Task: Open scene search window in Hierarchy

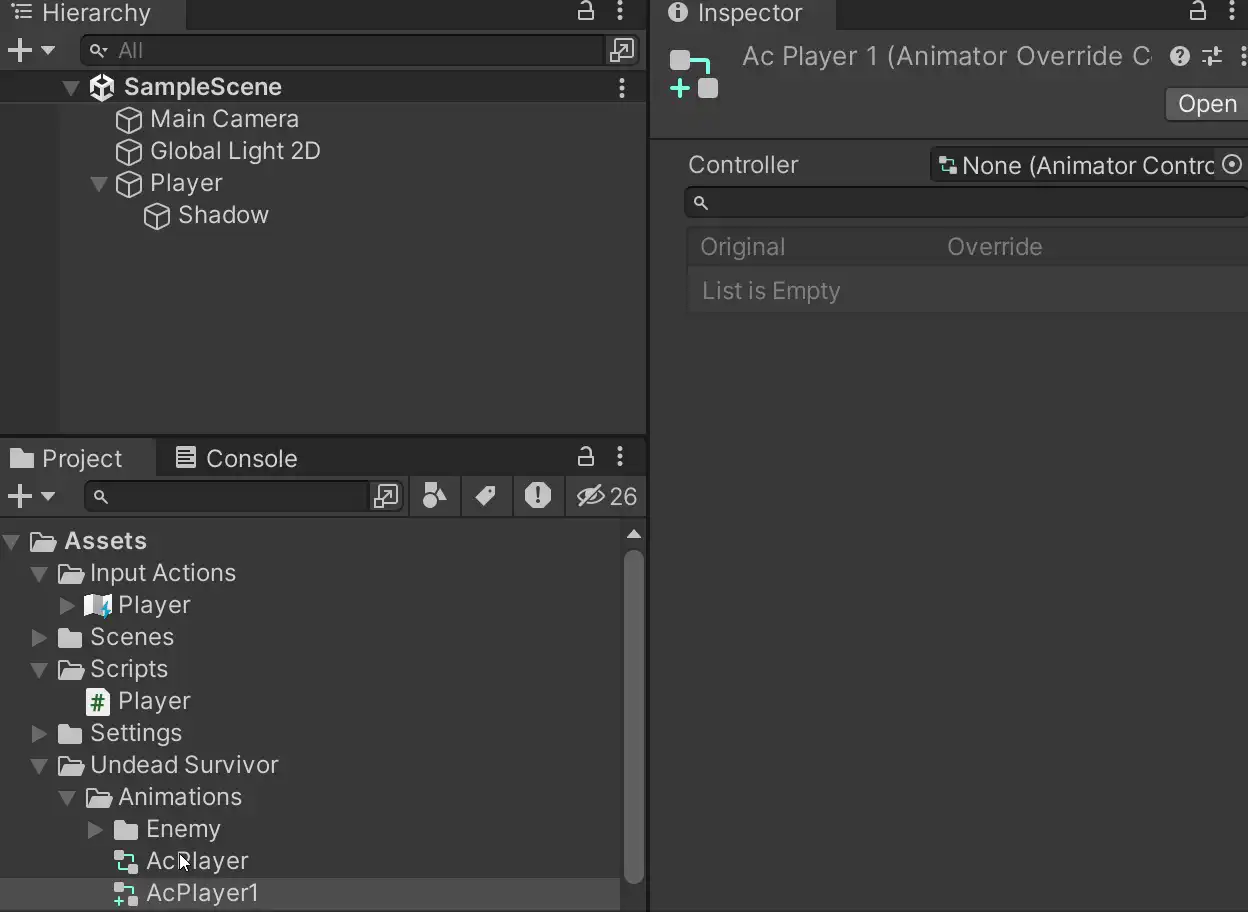Action: point(622,50)
